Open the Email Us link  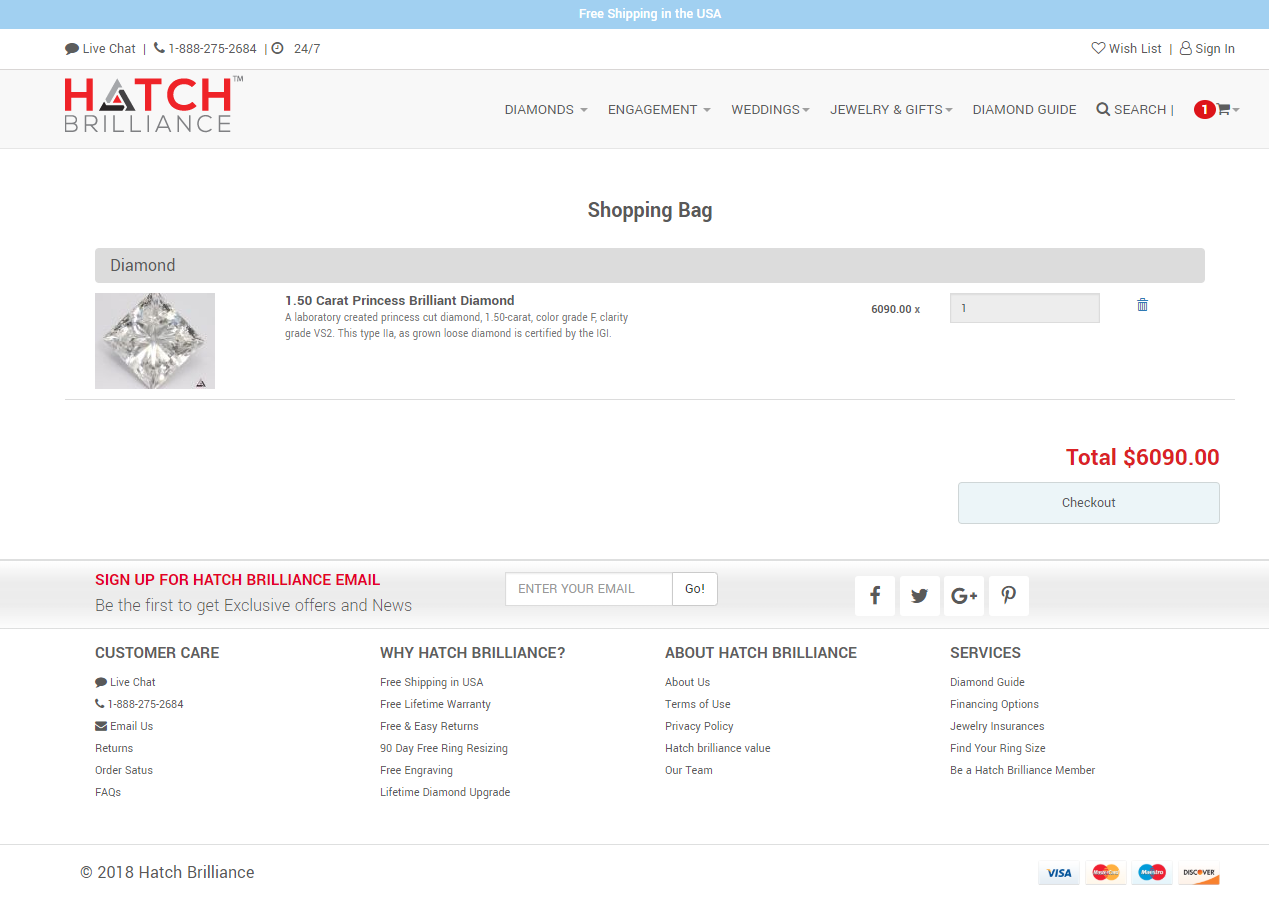124,726
